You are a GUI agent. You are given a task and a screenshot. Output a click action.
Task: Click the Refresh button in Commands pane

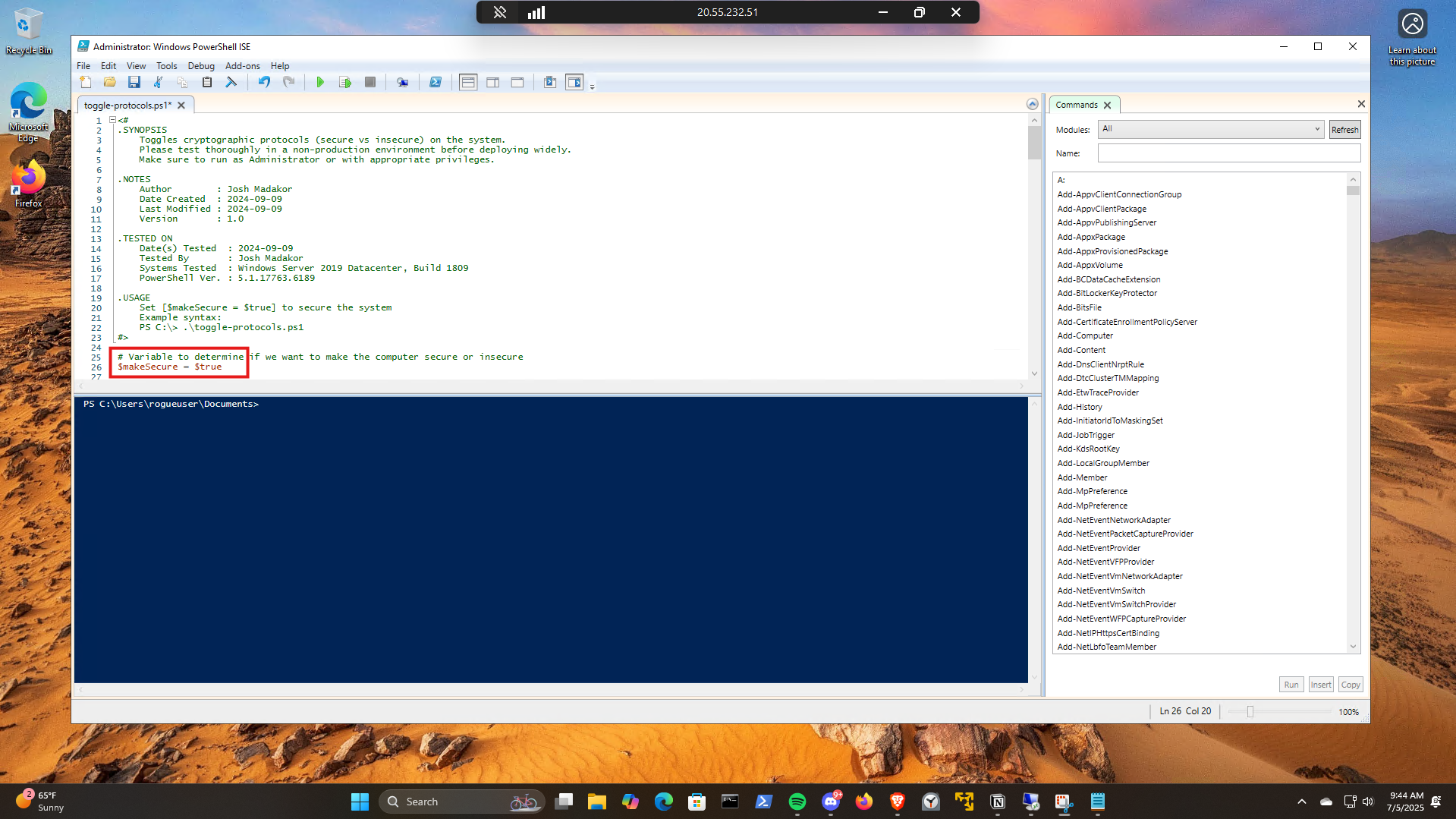pos(1344,130)
